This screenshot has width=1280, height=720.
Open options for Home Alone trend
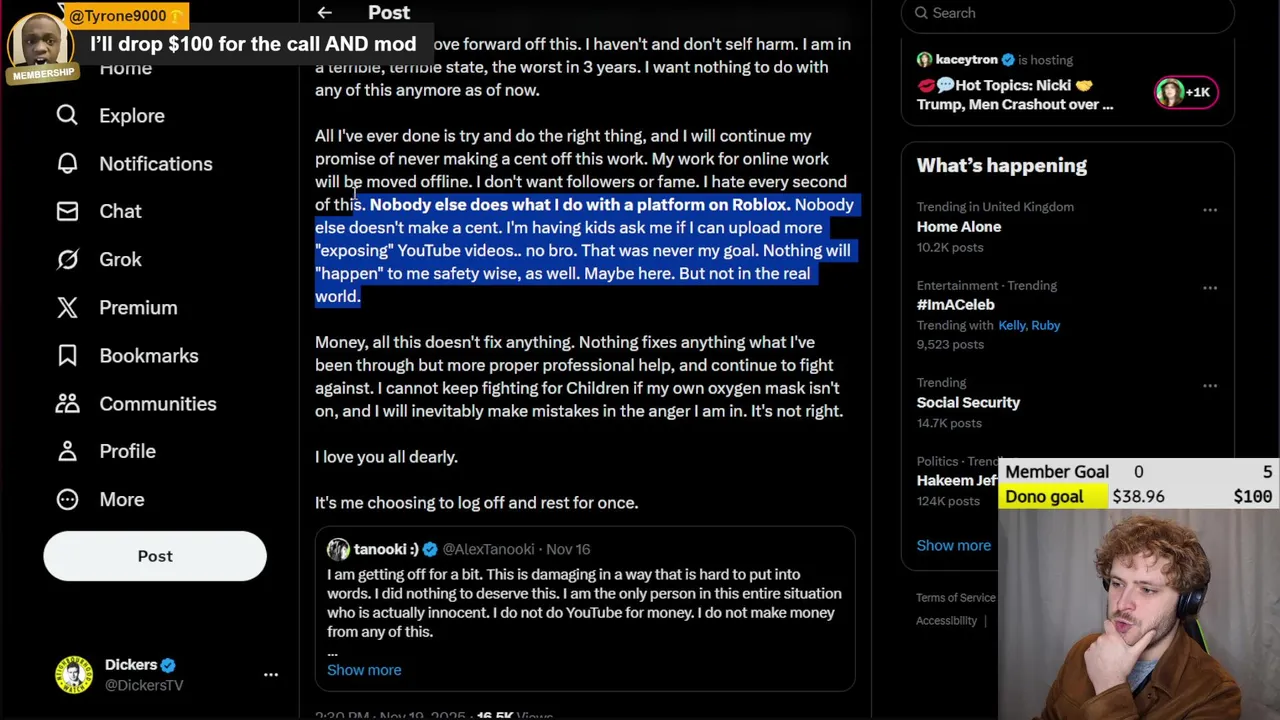click(x=1210, y=210)
